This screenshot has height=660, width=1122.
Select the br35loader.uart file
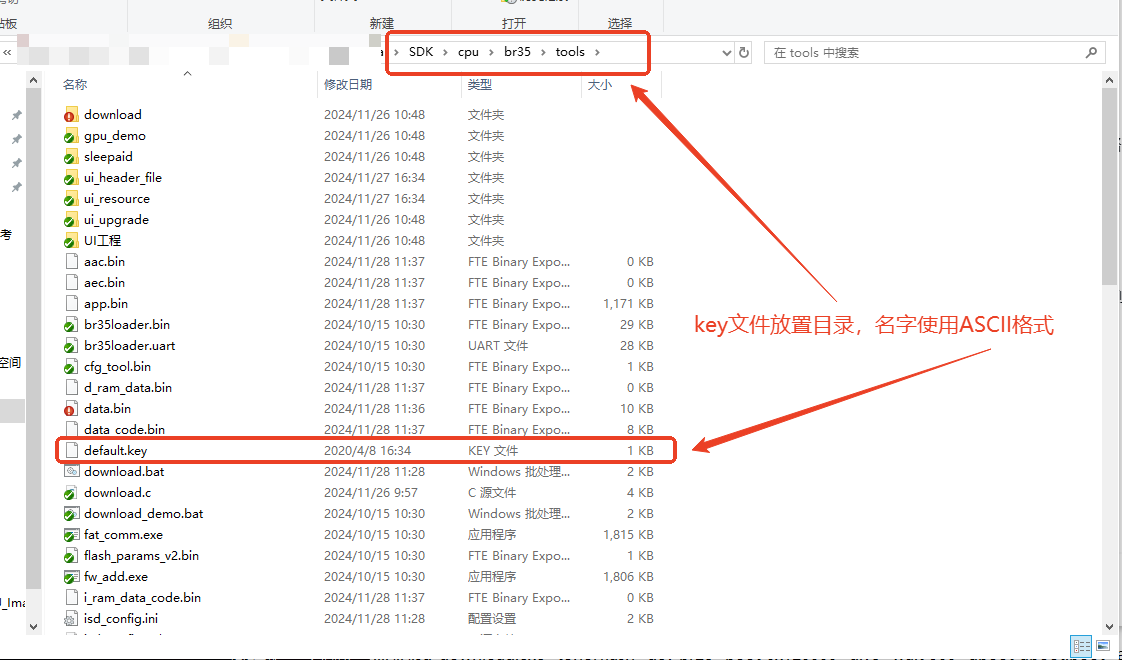pos(130,346)
